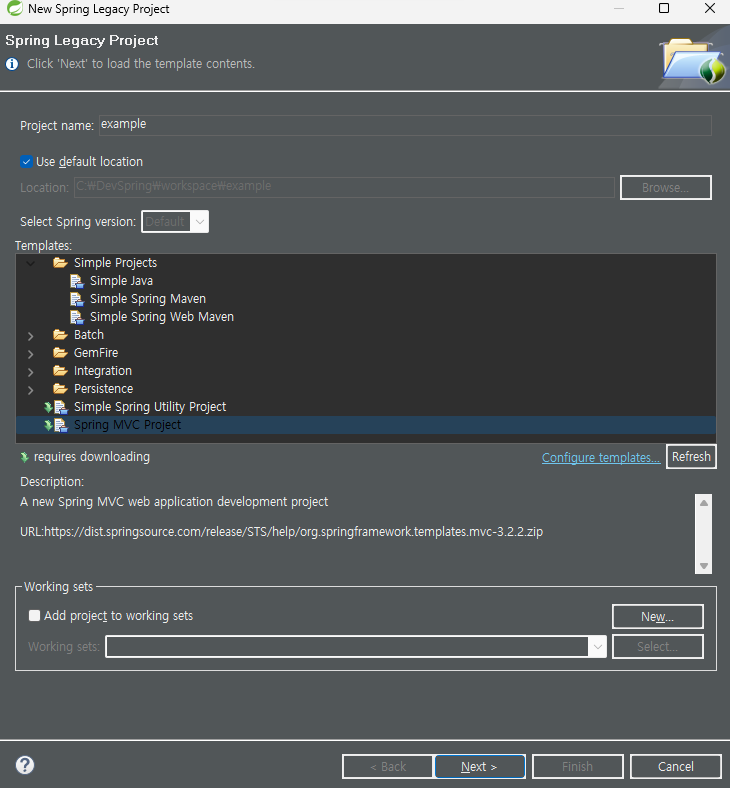Click the Refresh templates button
This screenshot has width=730, height=788.
pos(691,457)
